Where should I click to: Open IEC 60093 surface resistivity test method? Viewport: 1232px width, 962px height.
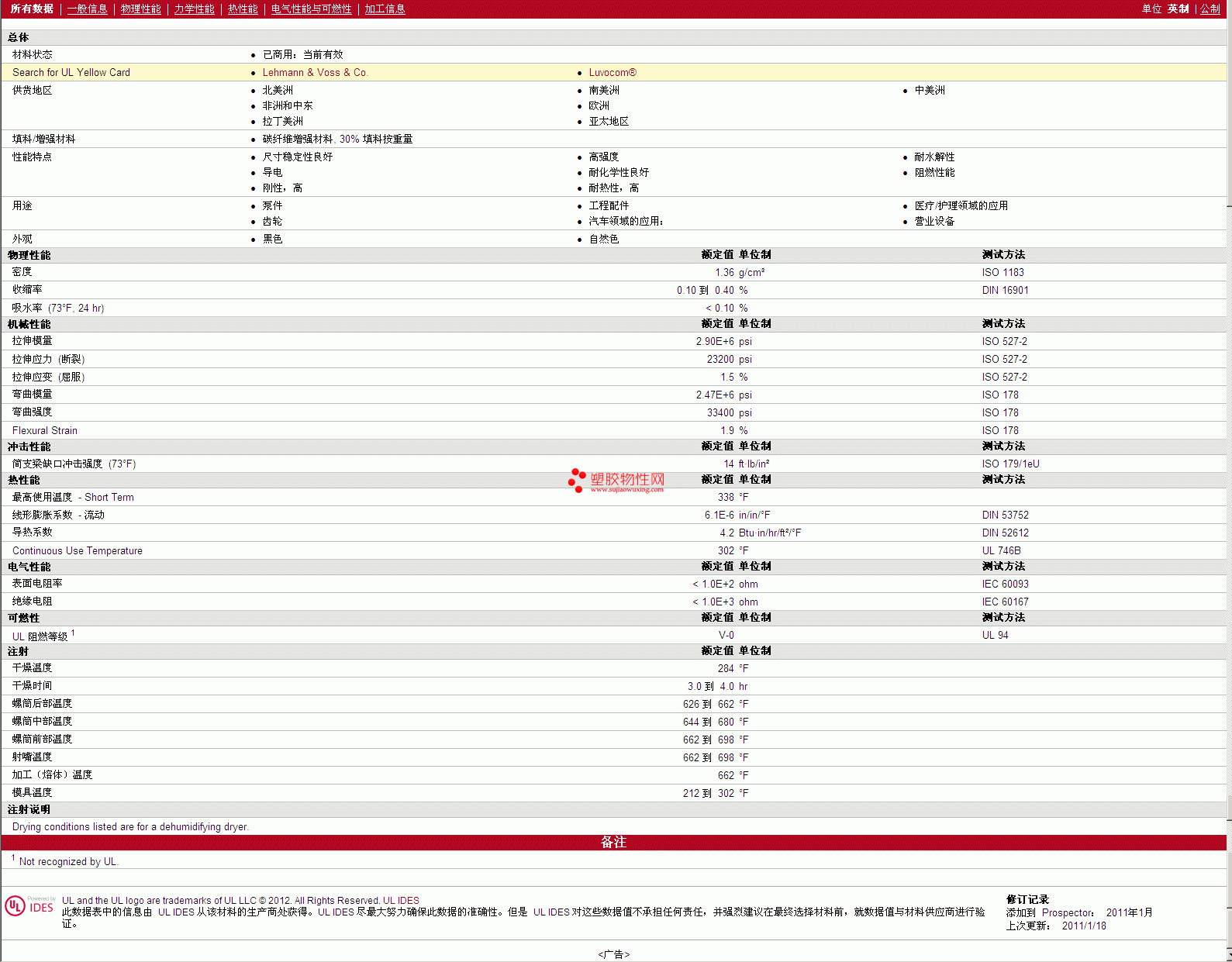pos(1005,584)
